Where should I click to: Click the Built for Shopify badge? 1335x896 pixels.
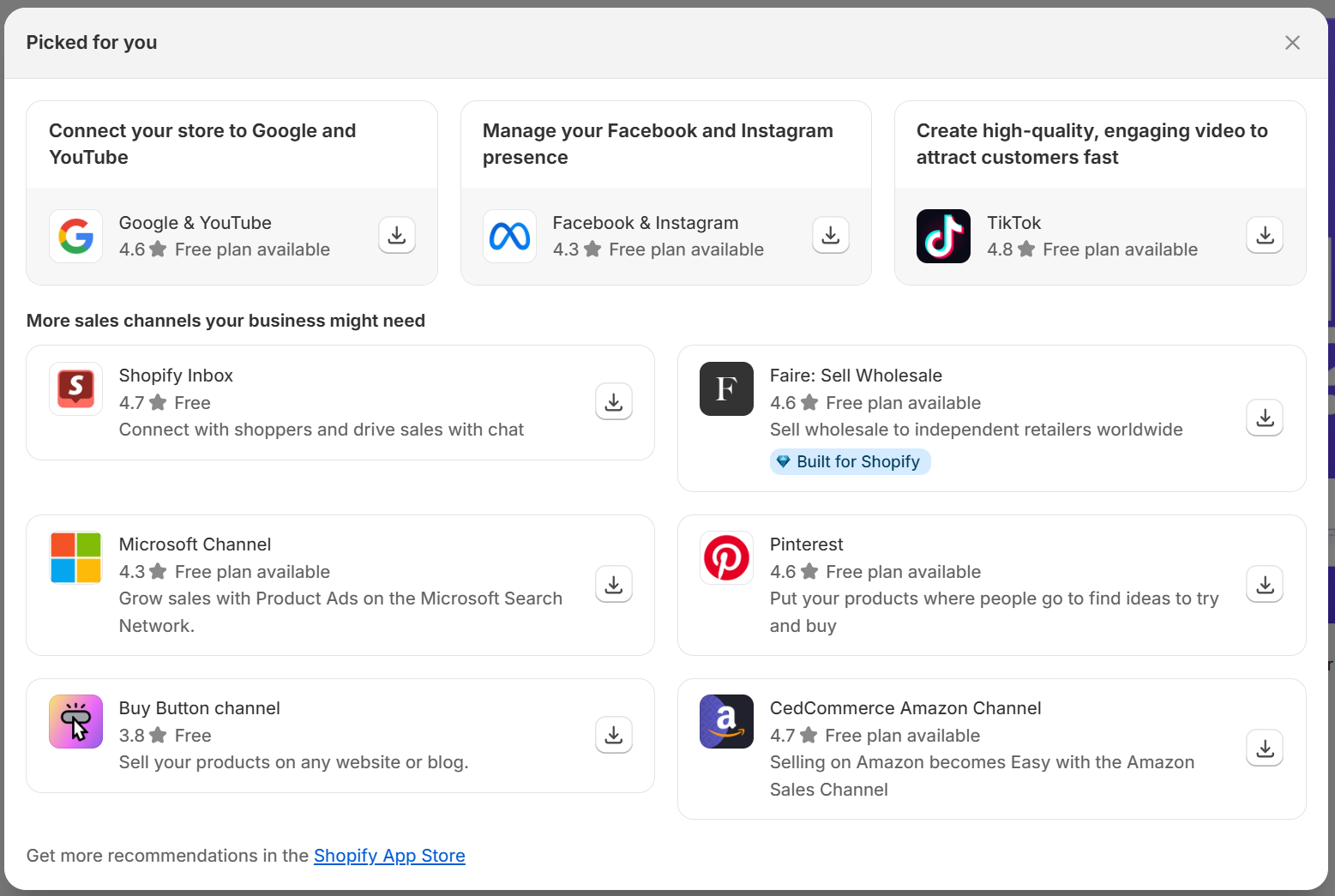(850, 461)
